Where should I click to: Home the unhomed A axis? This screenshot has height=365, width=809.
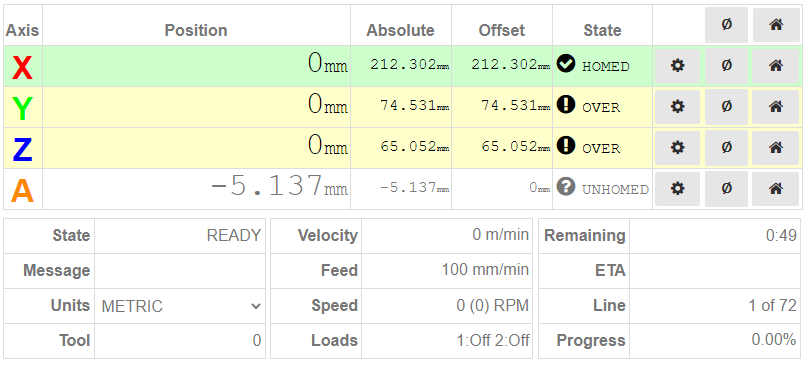[x=776, y=189]
